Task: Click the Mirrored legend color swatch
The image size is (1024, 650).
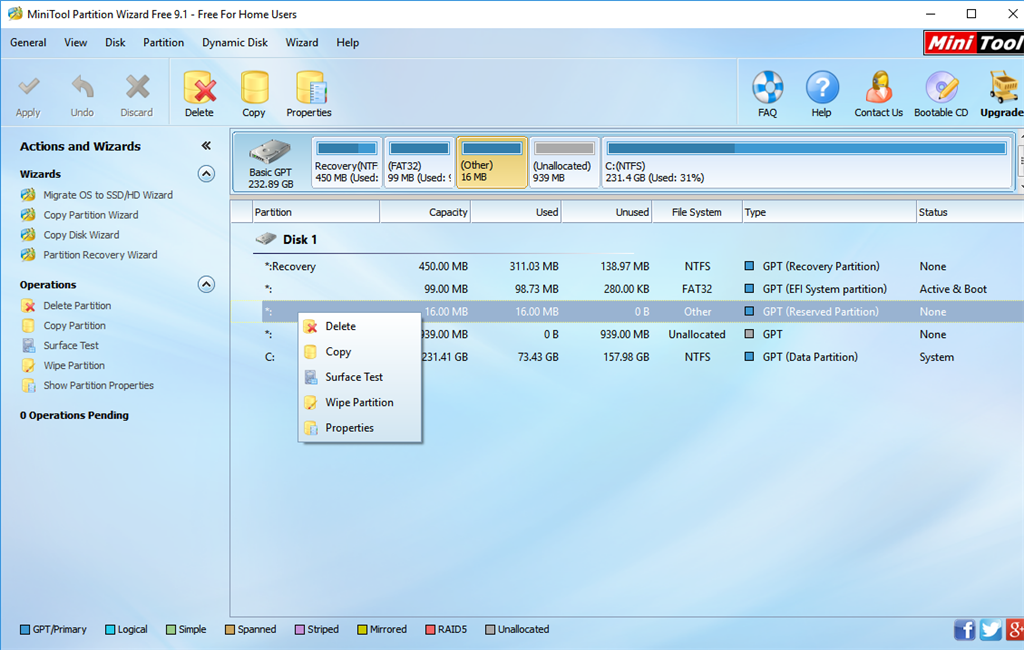Action: point(362,630)
